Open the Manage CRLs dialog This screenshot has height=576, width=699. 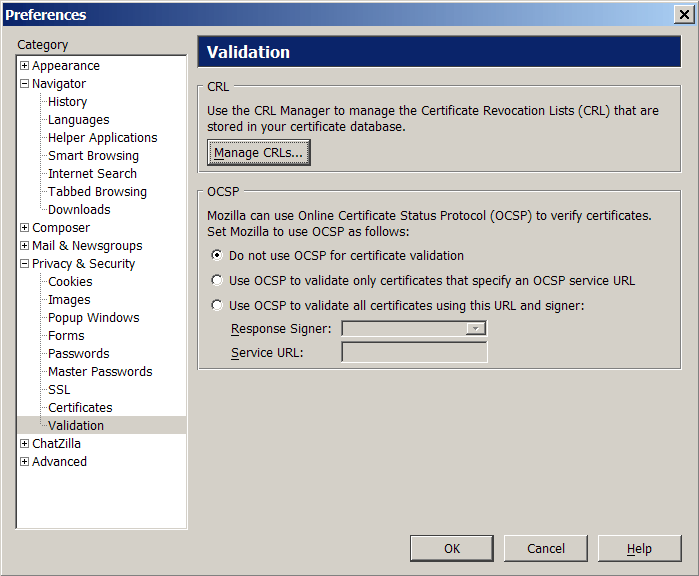pos(259,152)
